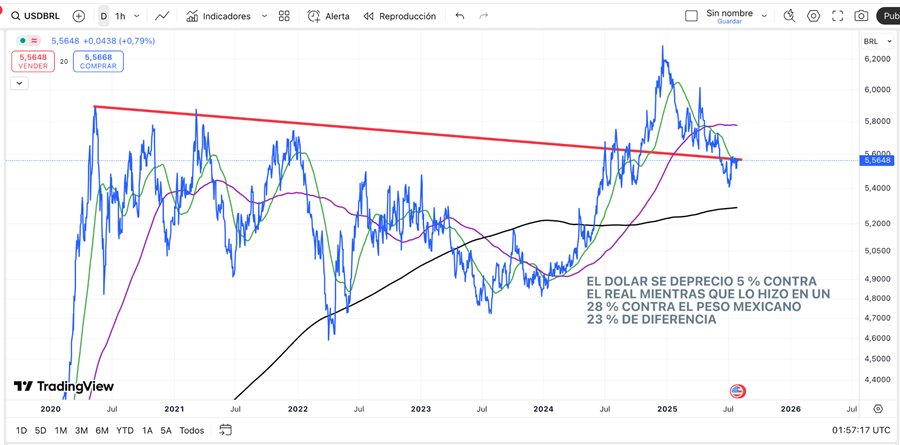
Task: Click the blue COMPRAR button
Action: pyautogui.click(x=98, y=61)
